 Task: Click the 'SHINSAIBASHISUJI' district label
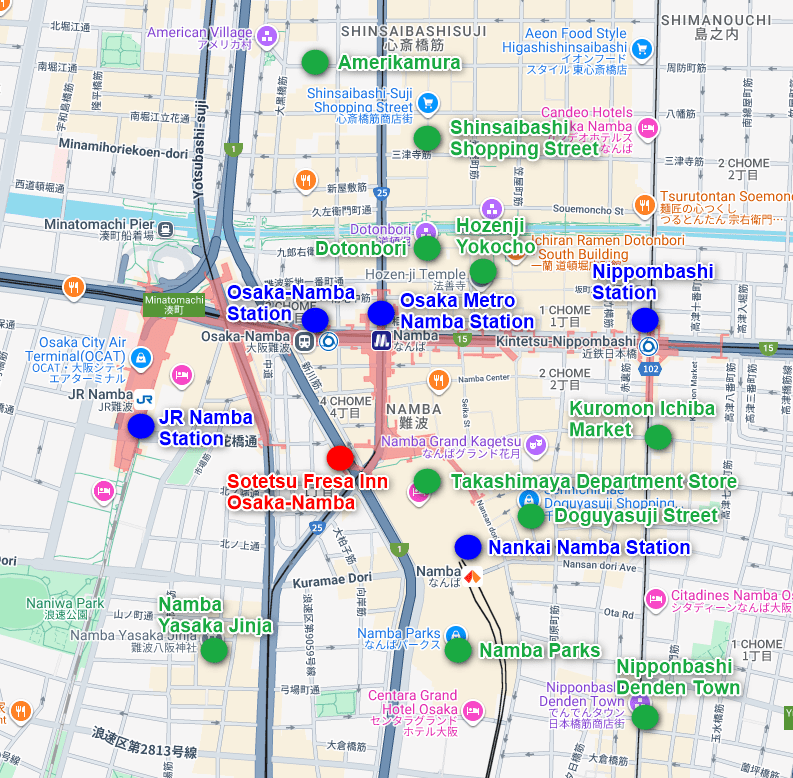(414, 31)
